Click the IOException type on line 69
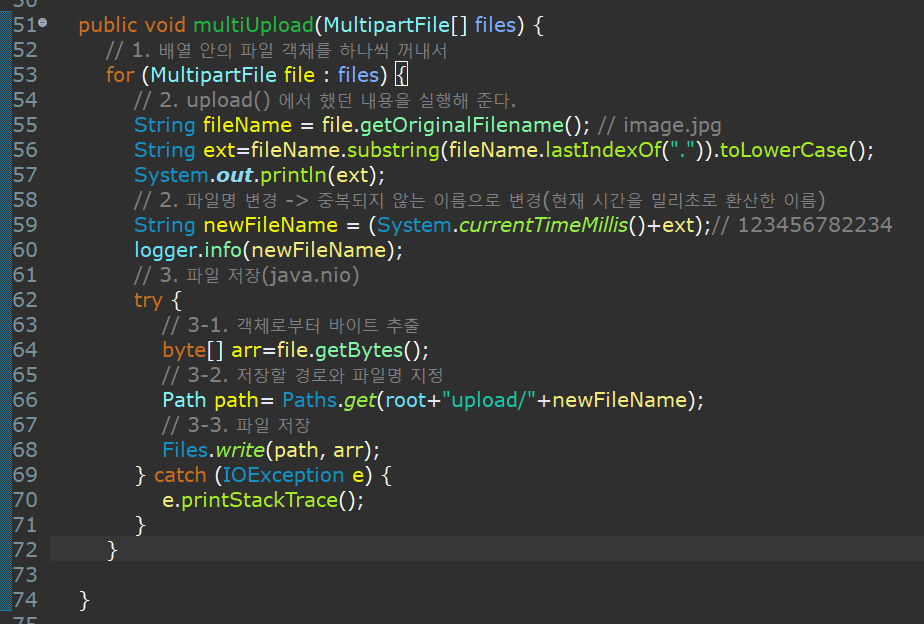 (283, 475)
